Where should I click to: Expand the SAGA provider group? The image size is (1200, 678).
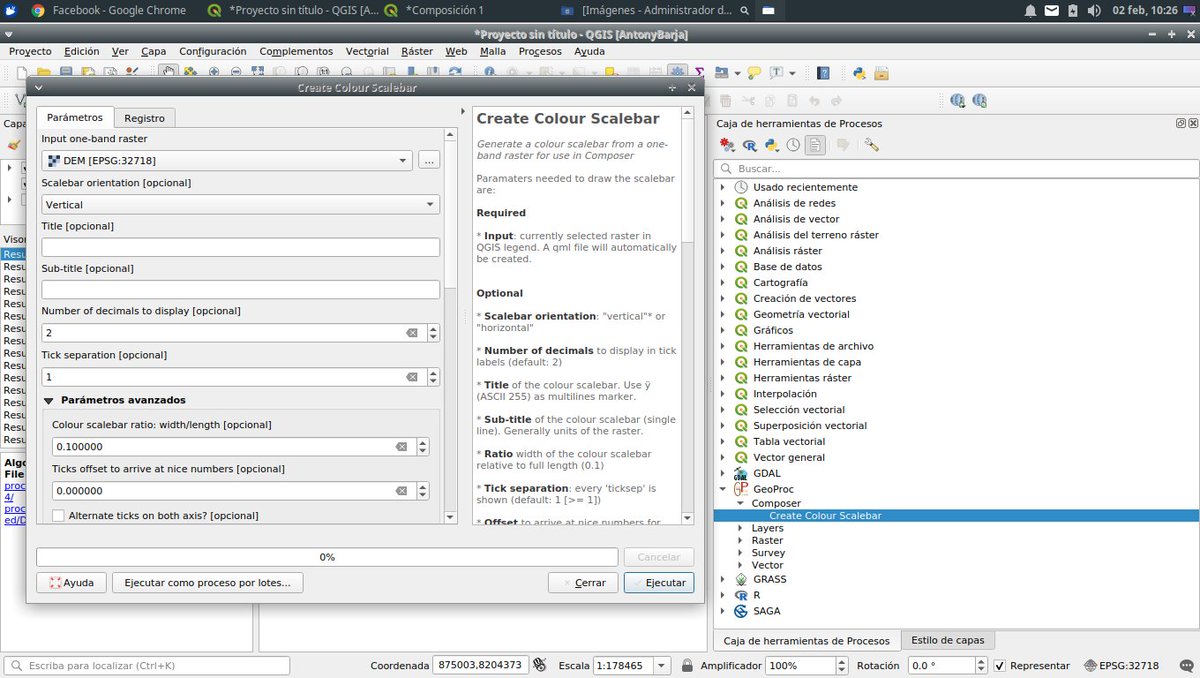pos(723,611)
